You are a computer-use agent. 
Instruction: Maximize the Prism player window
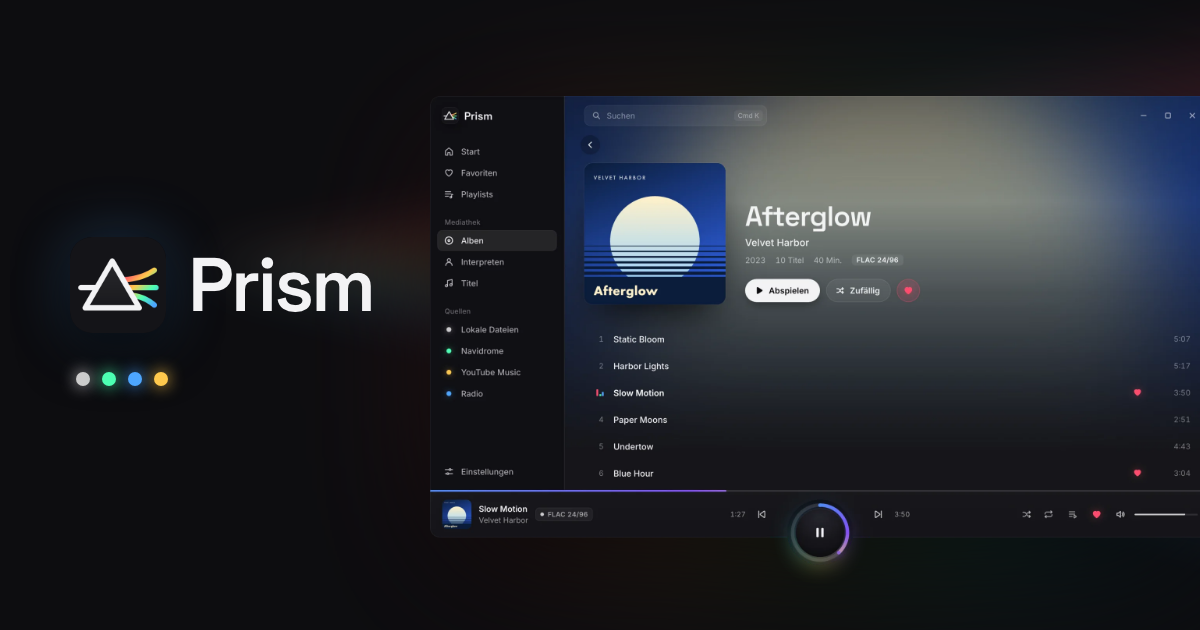(x=1167, y=116)
